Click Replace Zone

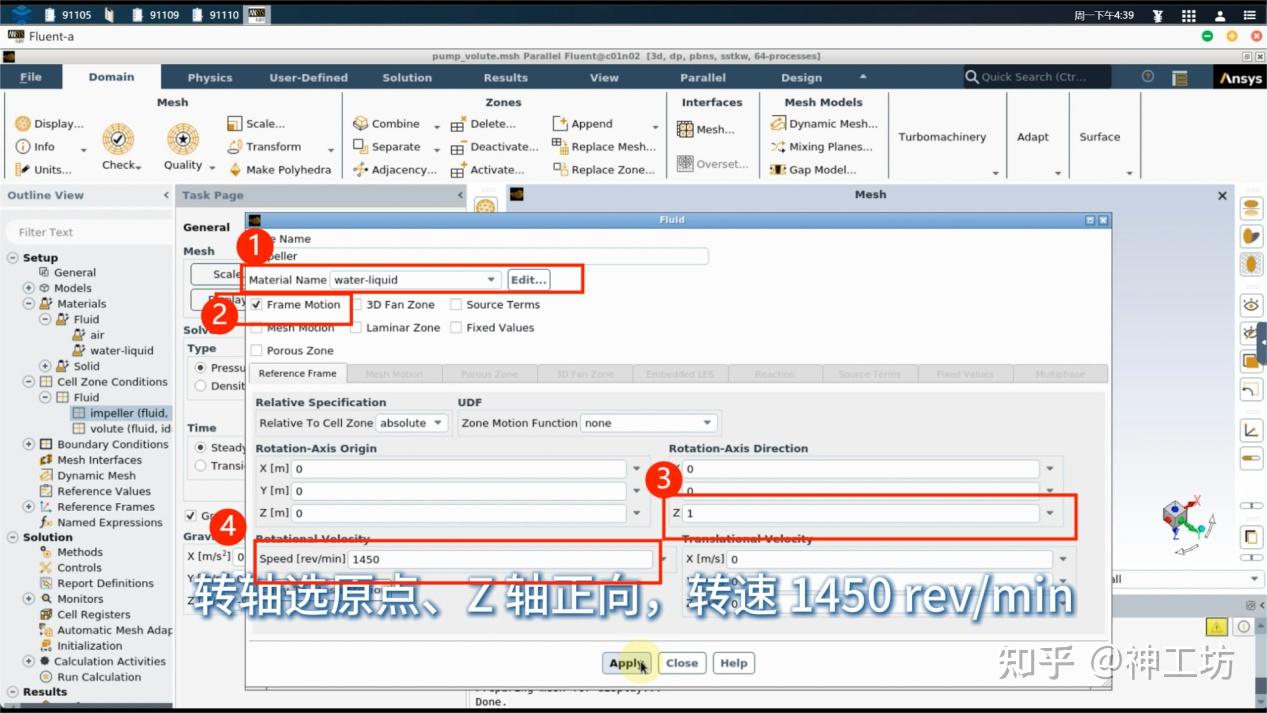click(x=603, y=169)
